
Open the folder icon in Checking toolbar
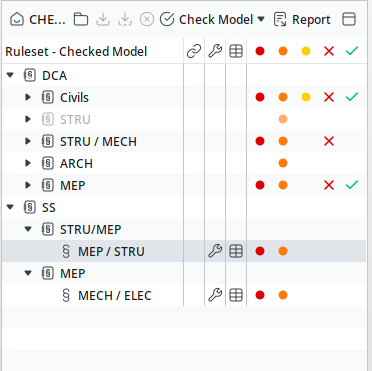(x=81, y=20)
